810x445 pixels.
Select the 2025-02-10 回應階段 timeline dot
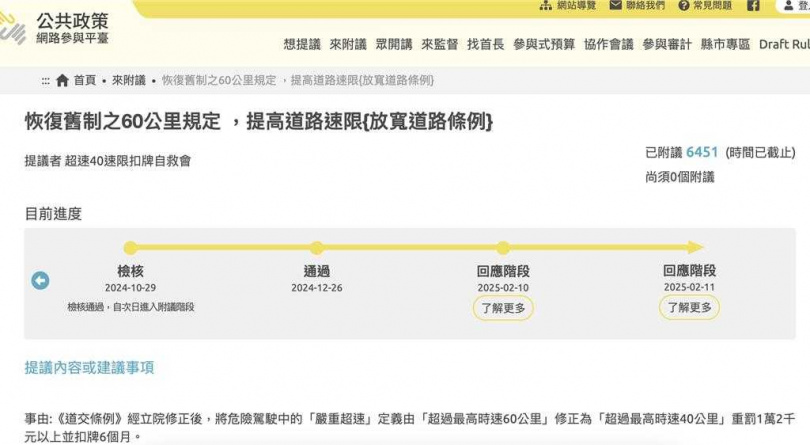coord(503,248)
